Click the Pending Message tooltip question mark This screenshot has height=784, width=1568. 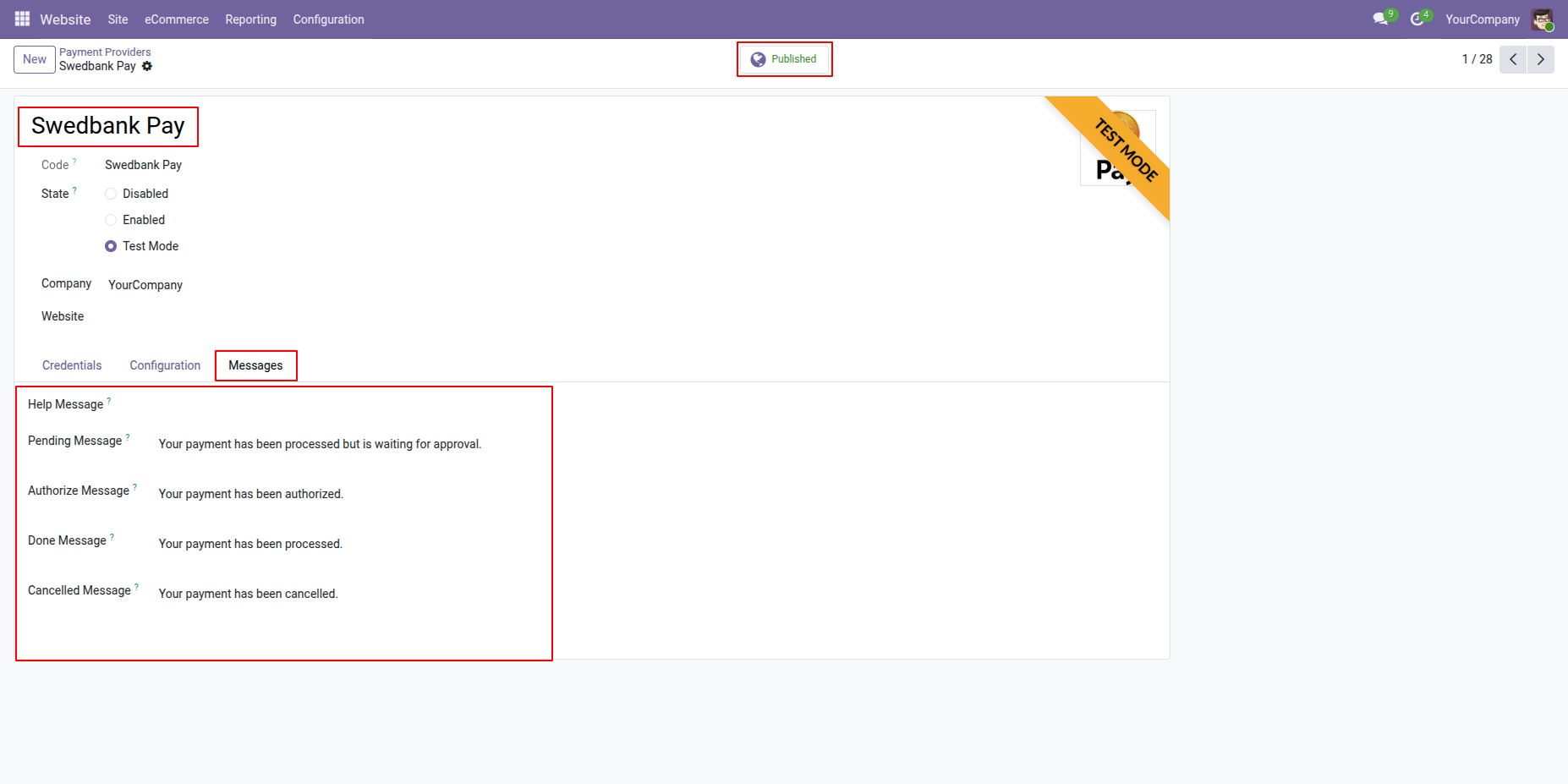pyautogui.click(x=128, y=437)
